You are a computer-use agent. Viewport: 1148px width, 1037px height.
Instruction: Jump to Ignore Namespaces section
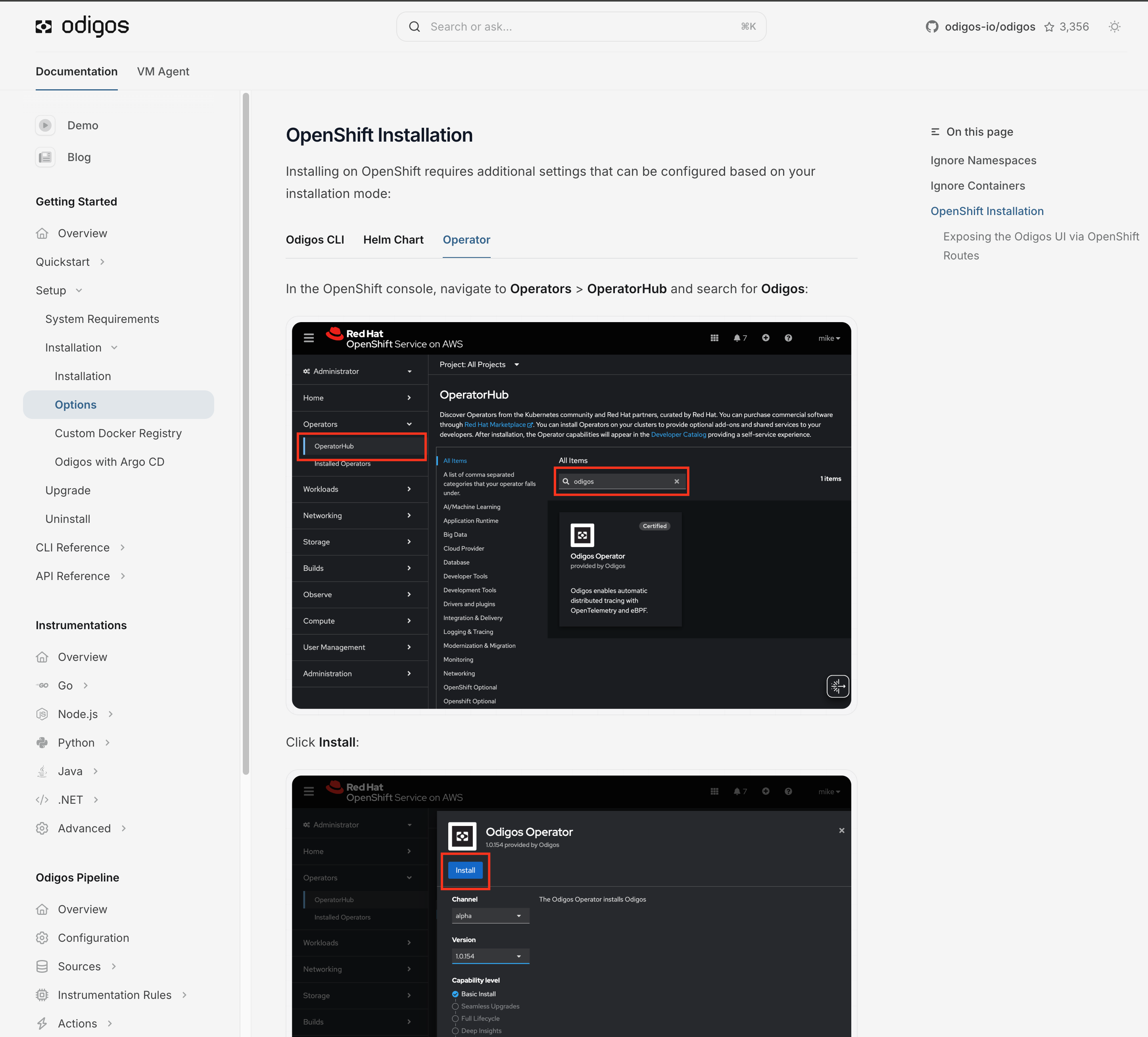983,161
